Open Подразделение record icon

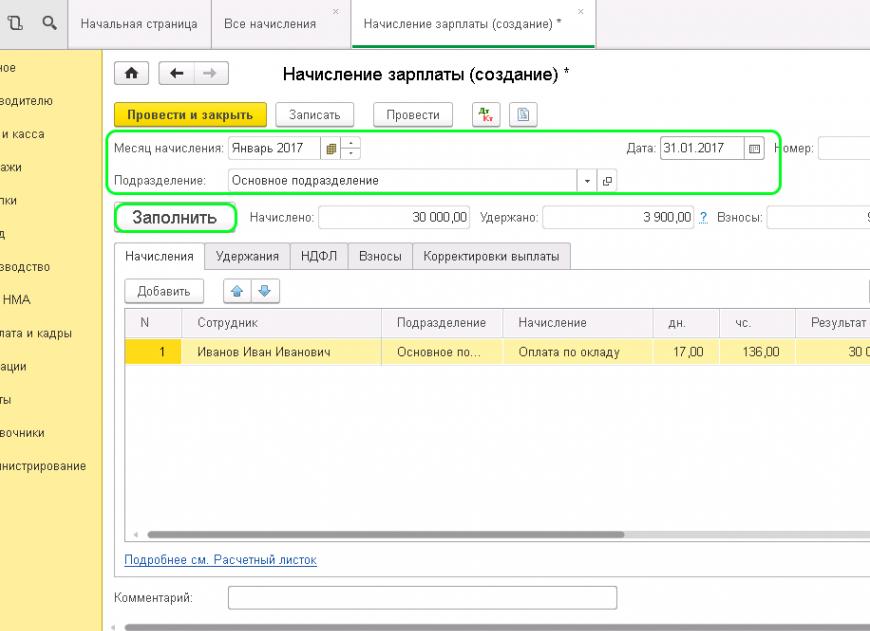pos(607,181)
